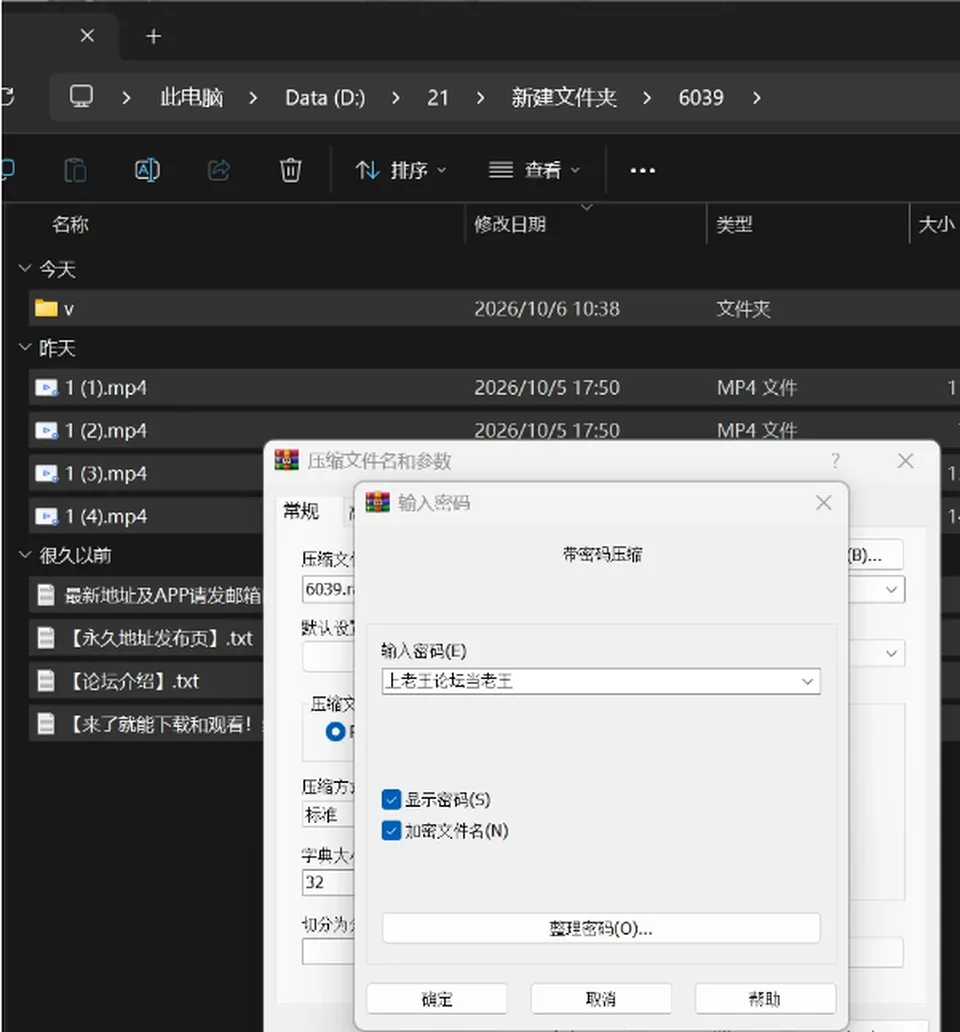Open the 查看 view dropdown
The image size is (960, 1032).
pos(534,170)
